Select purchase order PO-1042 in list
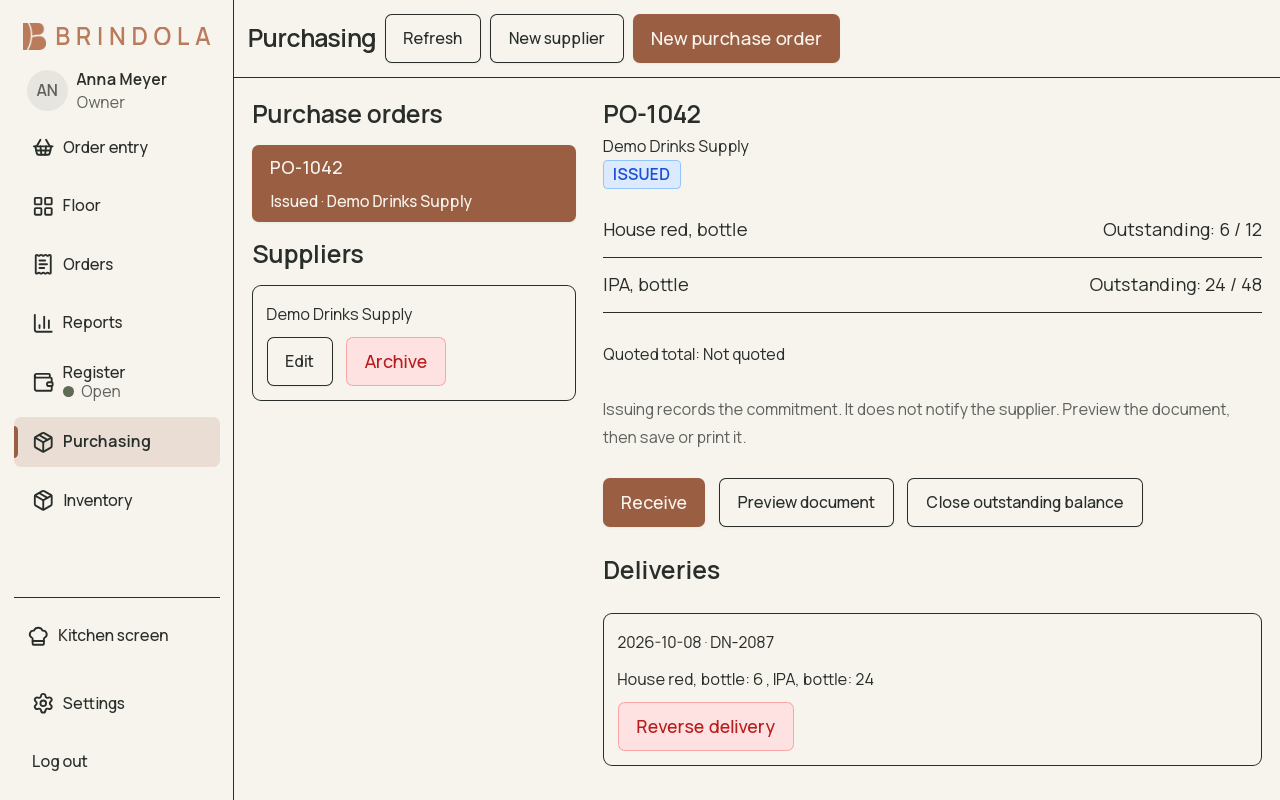The height and width of the screenshot is (800, 1280). click(x=414, y=184)
